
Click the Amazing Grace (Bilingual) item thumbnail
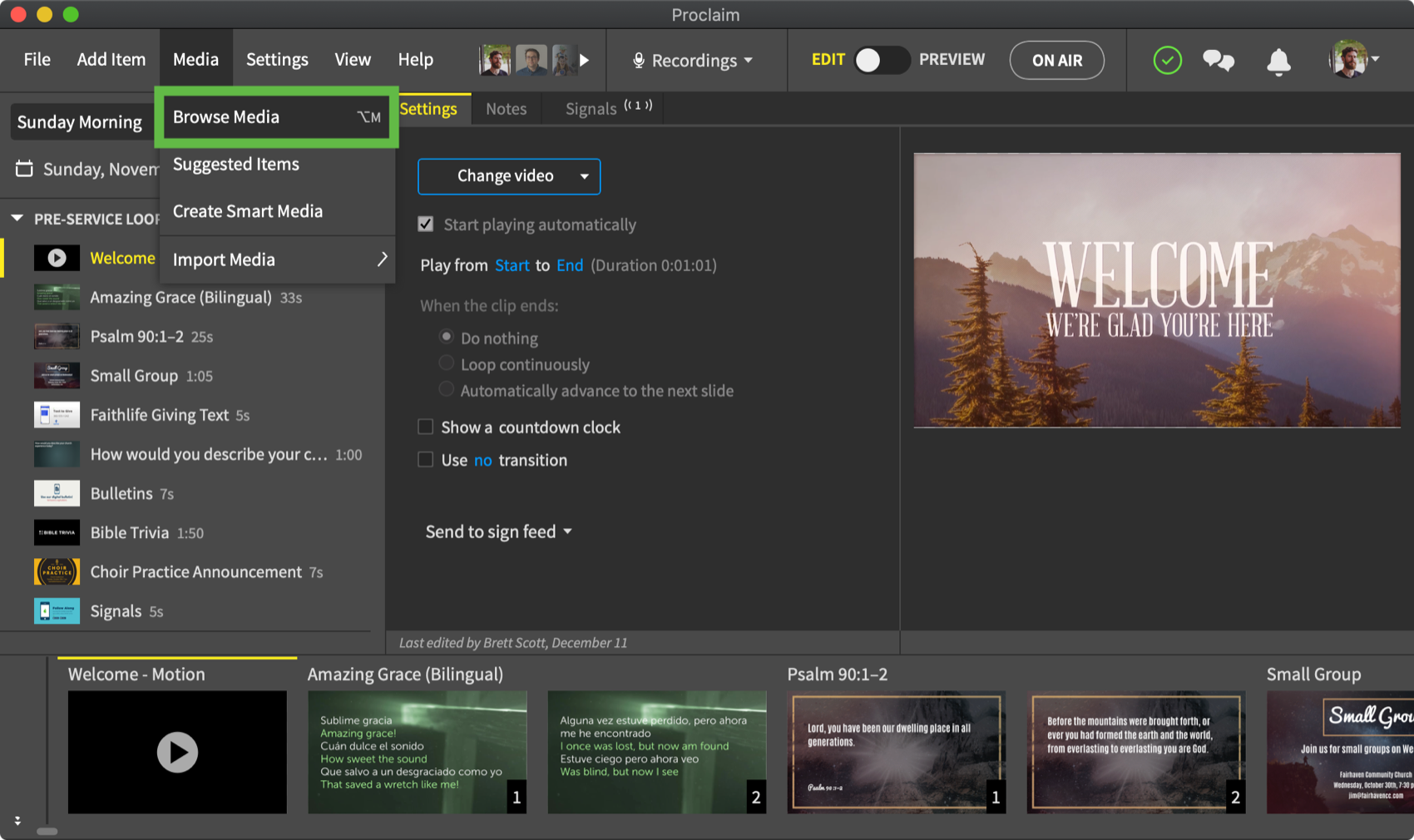[57, 297]
